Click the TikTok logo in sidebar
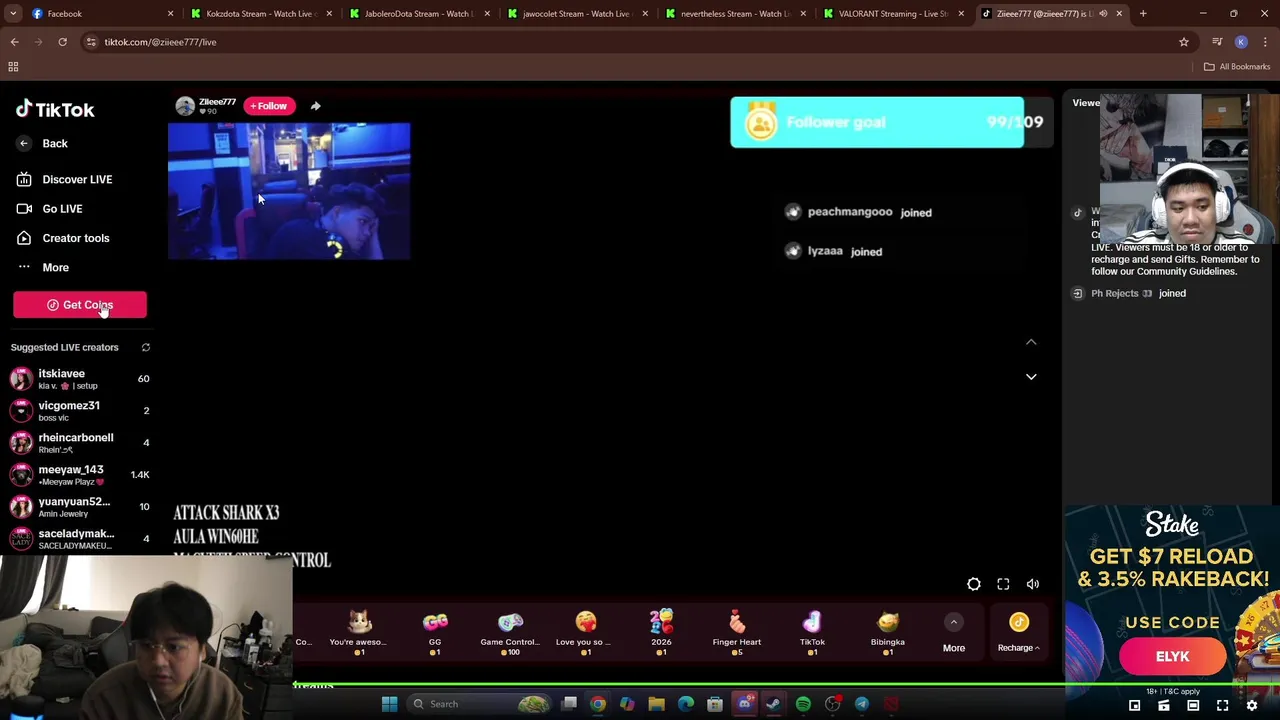 click(x=55, y=109)
